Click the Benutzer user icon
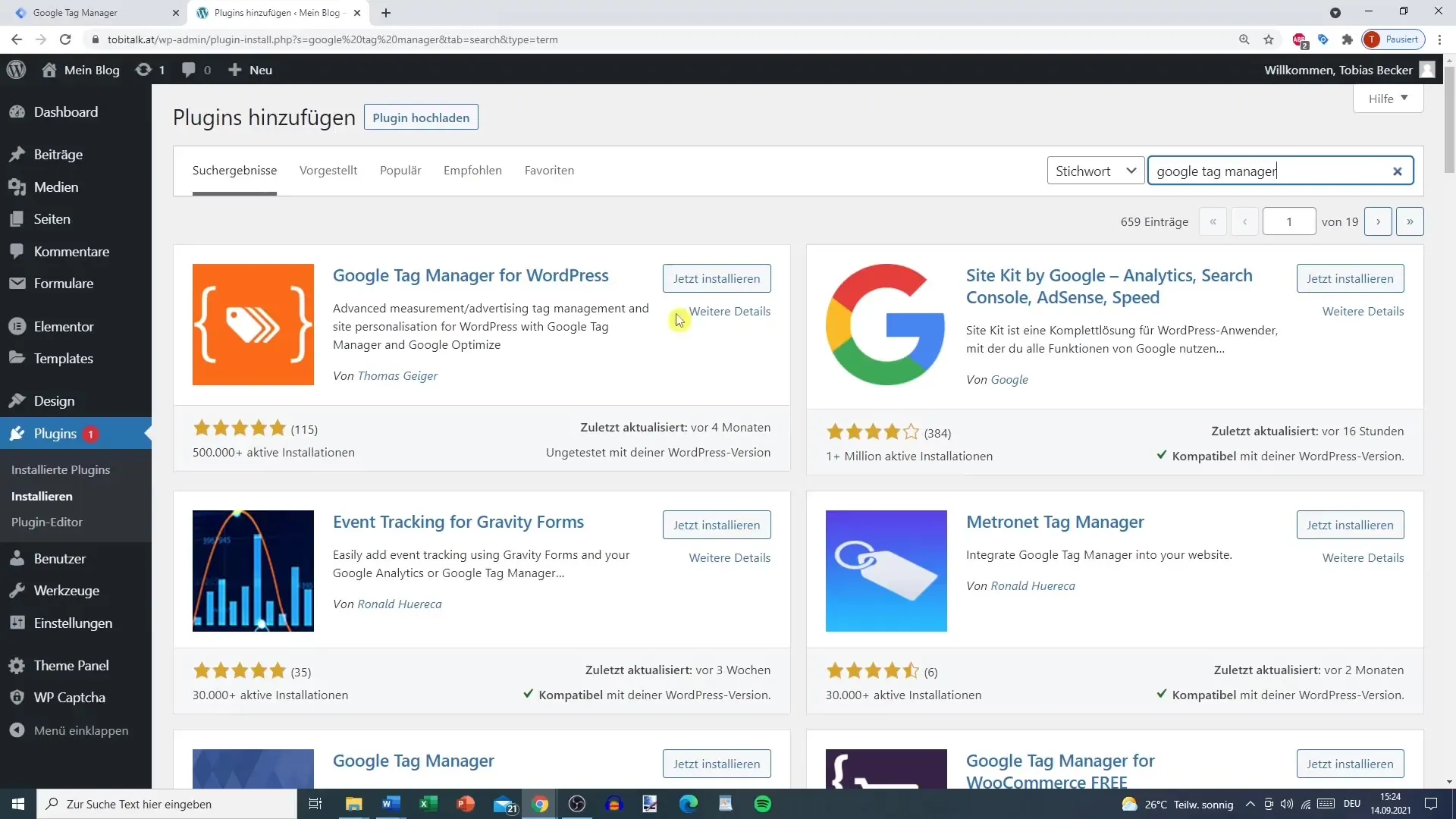 click(x=17, y=559)
